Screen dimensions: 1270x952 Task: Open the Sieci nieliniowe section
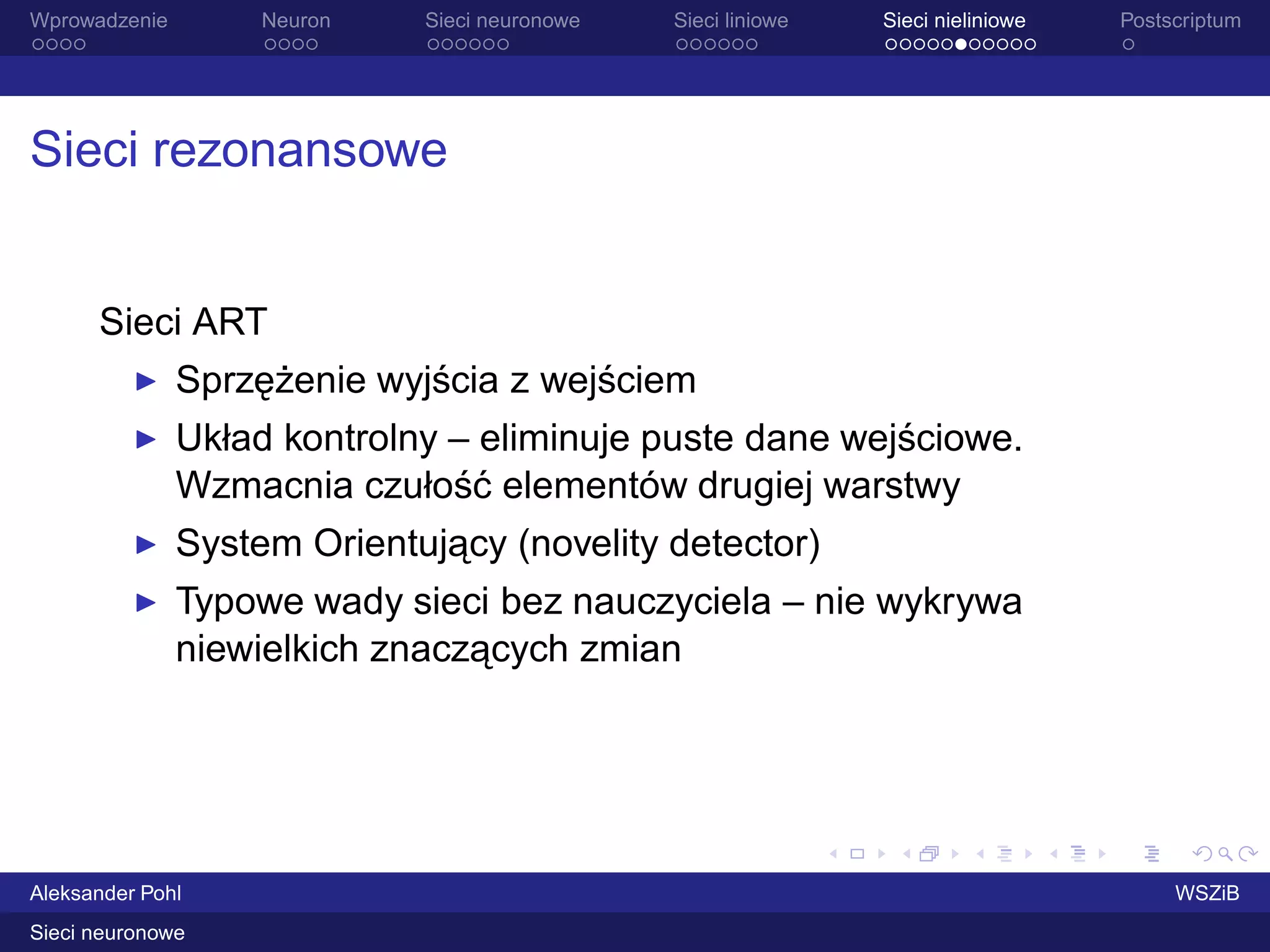point(954,20)
